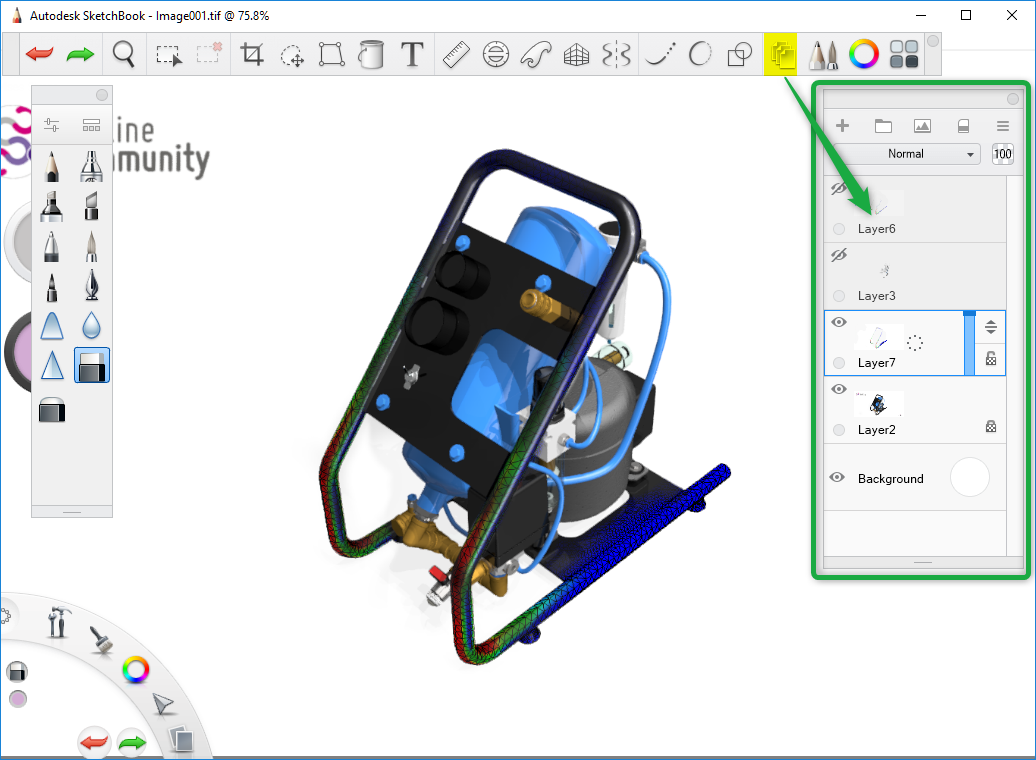
Task: Activate the Ruler guide tool
Action: click(x=456, y=54)
